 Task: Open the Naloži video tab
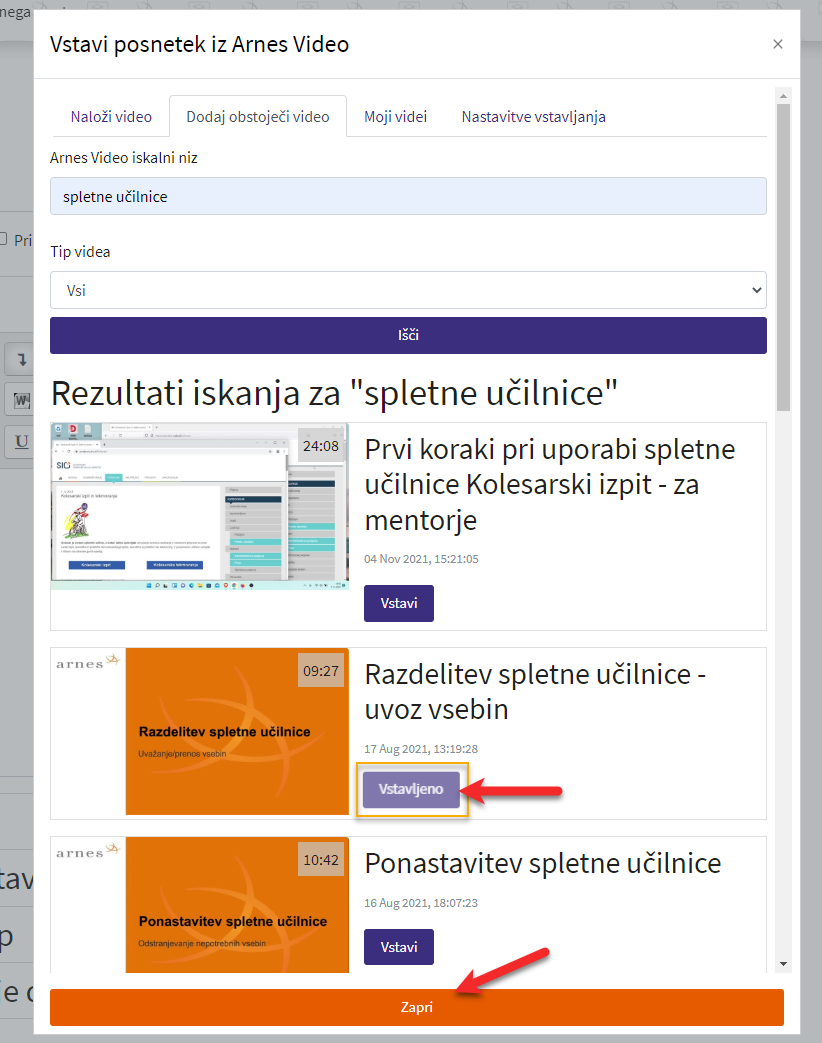point(111,116)
